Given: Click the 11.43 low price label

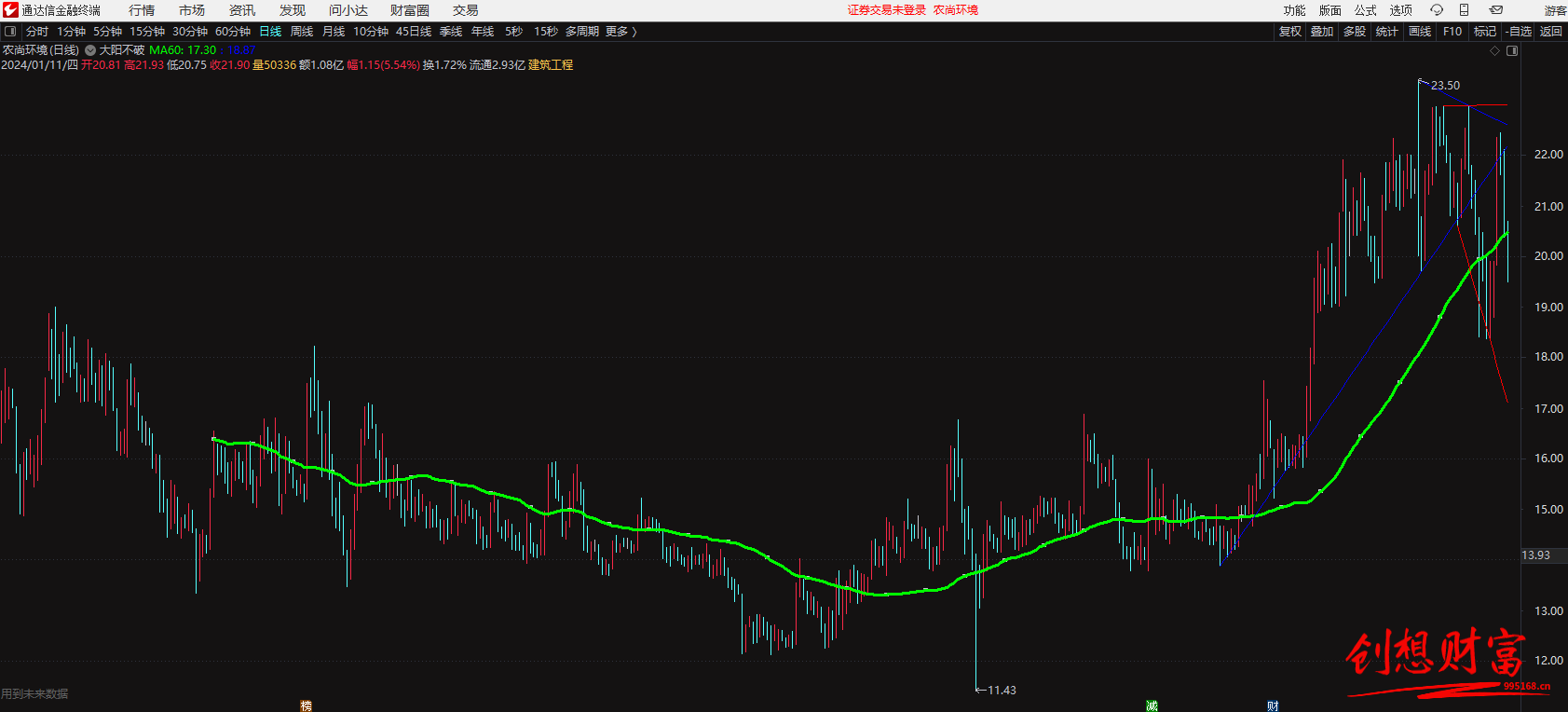Looking at the screenshot, I should (x=1002, y=691).
